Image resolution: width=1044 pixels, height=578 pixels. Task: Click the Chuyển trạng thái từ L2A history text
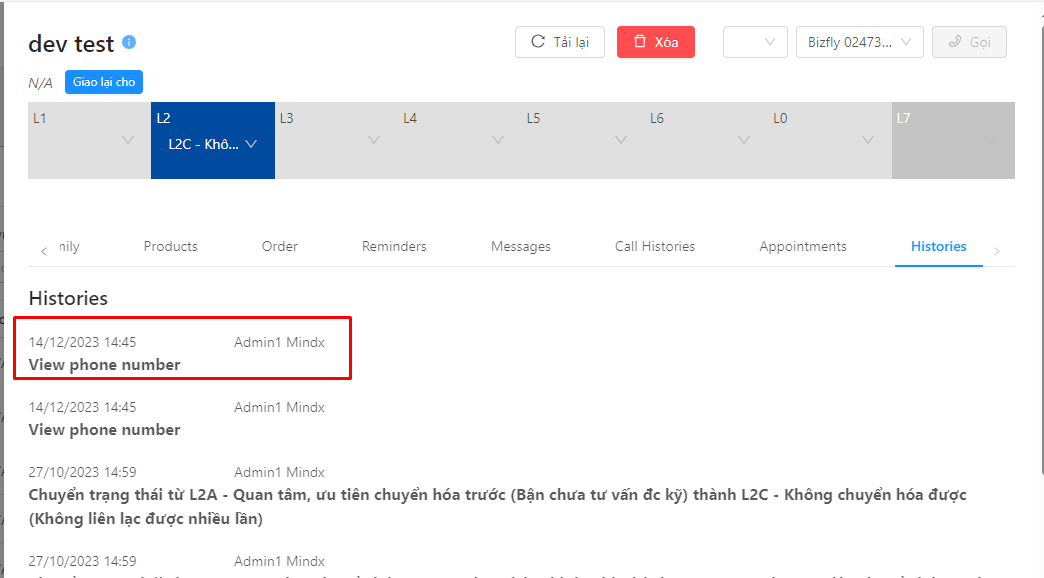497,506
